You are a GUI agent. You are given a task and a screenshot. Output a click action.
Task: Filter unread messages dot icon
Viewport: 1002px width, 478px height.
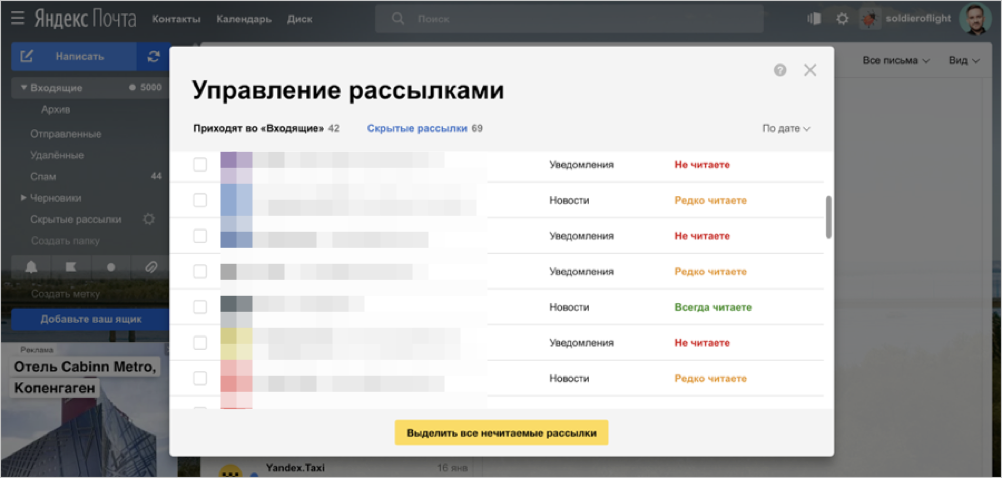111,268
